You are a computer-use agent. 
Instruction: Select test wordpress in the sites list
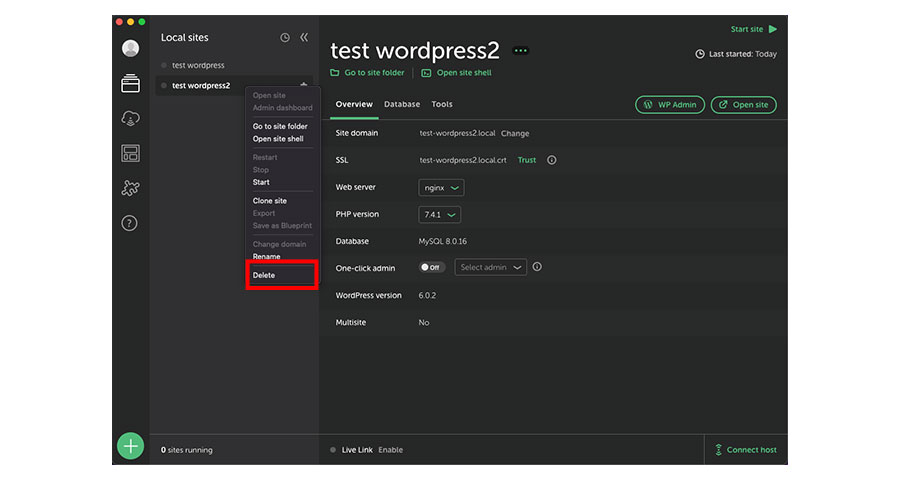coord(198,66)
